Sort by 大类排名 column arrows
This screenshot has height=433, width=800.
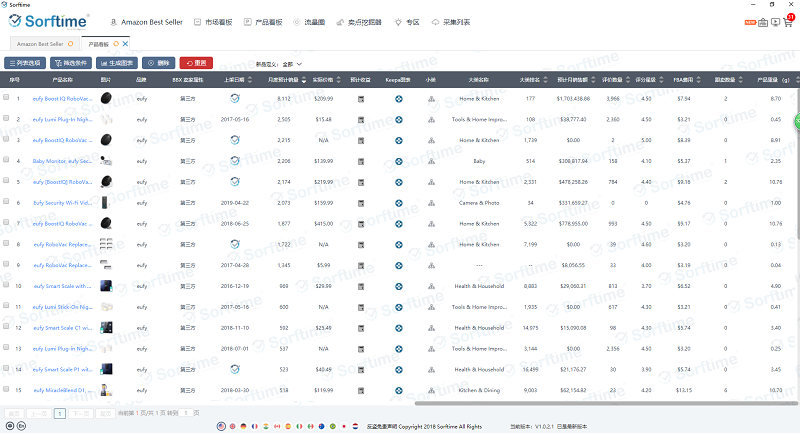click(545, 80)
